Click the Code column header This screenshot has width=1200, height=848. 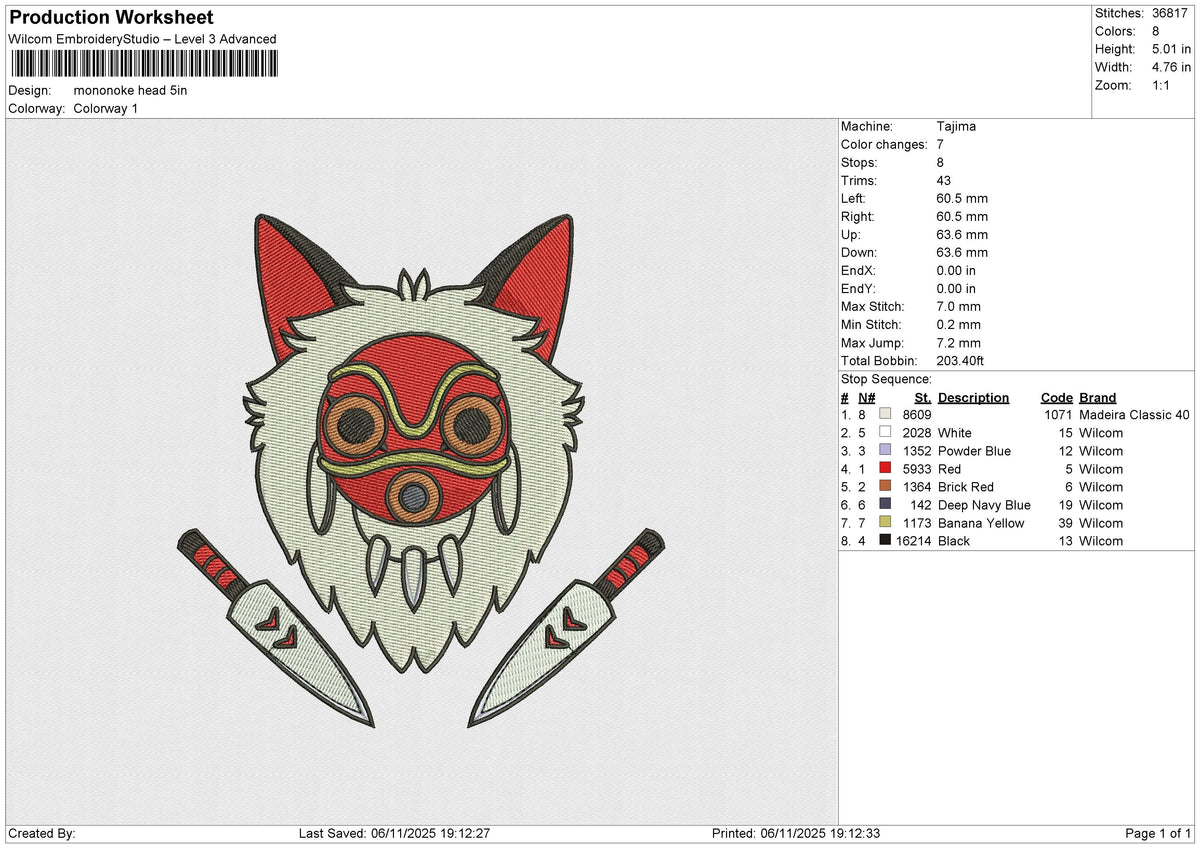coord(1056,398)
